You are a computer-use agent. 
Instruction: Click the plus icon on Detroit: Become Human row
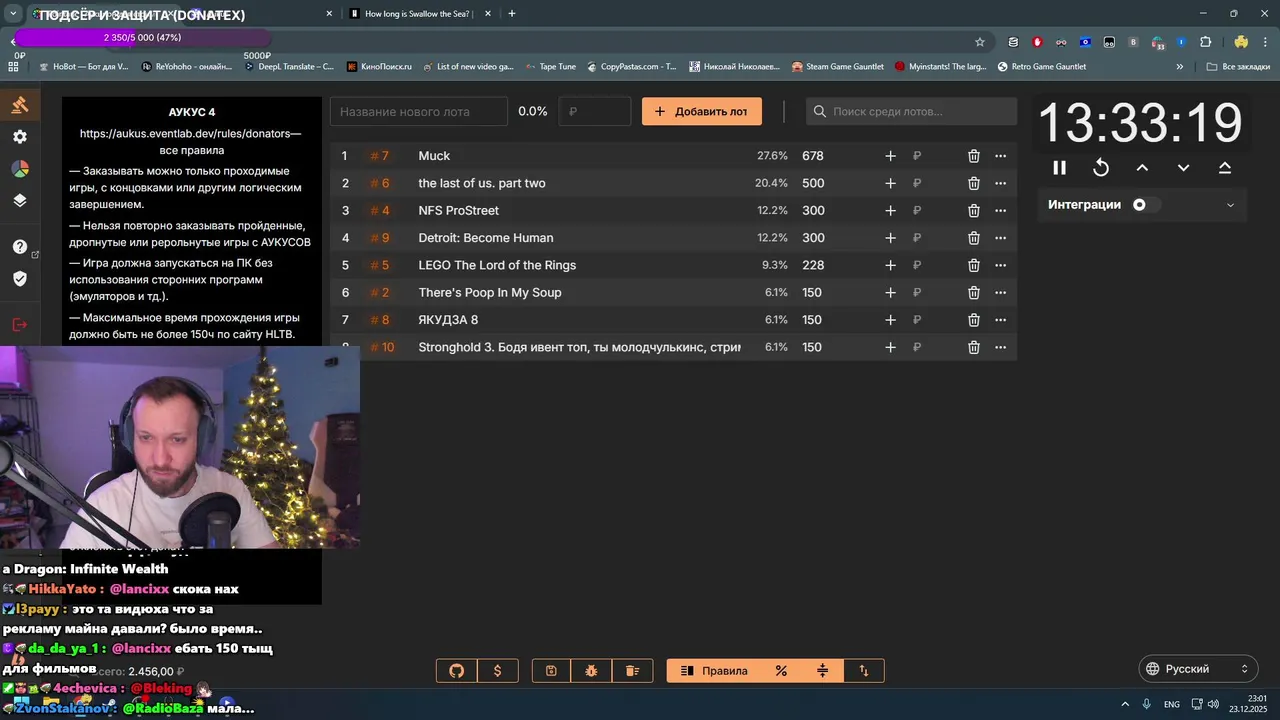click(890, 238)
